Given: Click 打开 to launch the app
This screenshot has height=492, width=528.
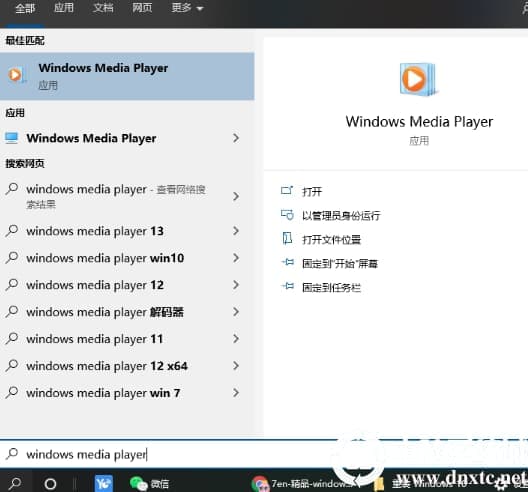Looking at the screenshot, I should click(312, 192).
